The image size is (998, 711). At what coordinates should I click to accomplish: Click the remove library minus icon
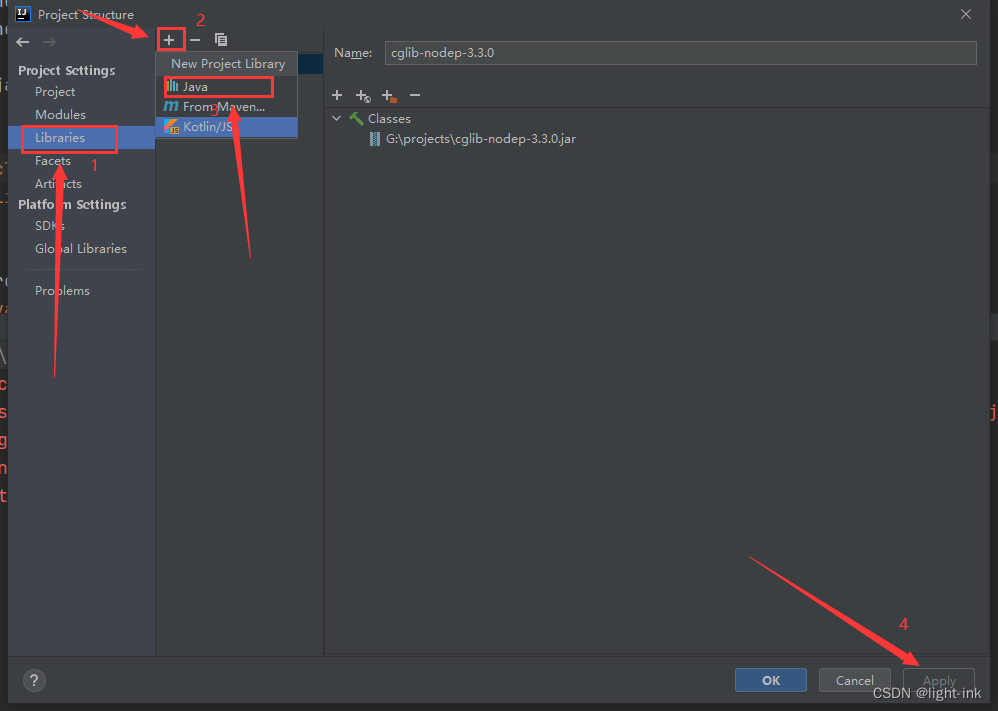[195, 40]
